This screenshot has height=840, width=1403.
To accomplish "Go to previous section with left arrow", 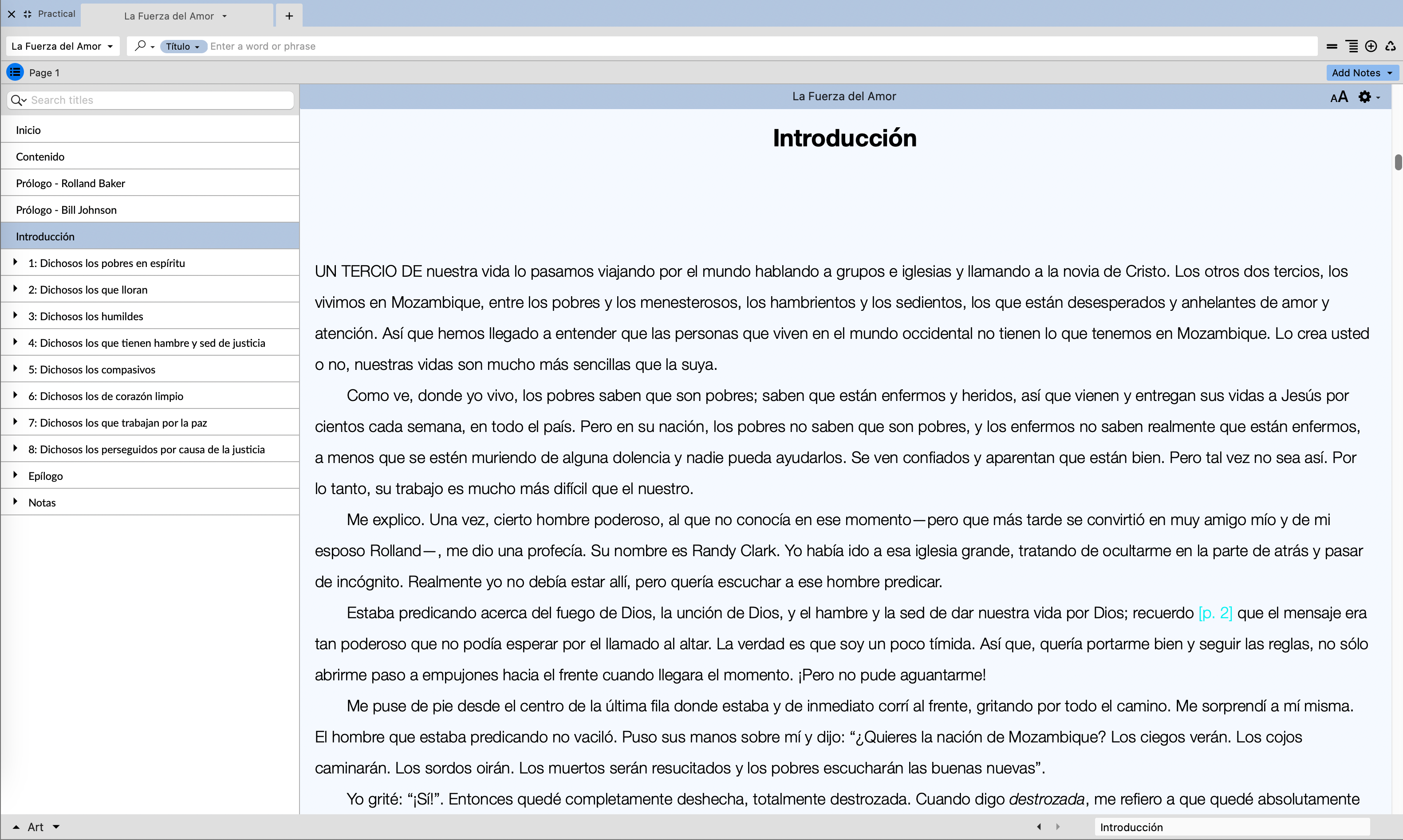I will coord(1039,826).
